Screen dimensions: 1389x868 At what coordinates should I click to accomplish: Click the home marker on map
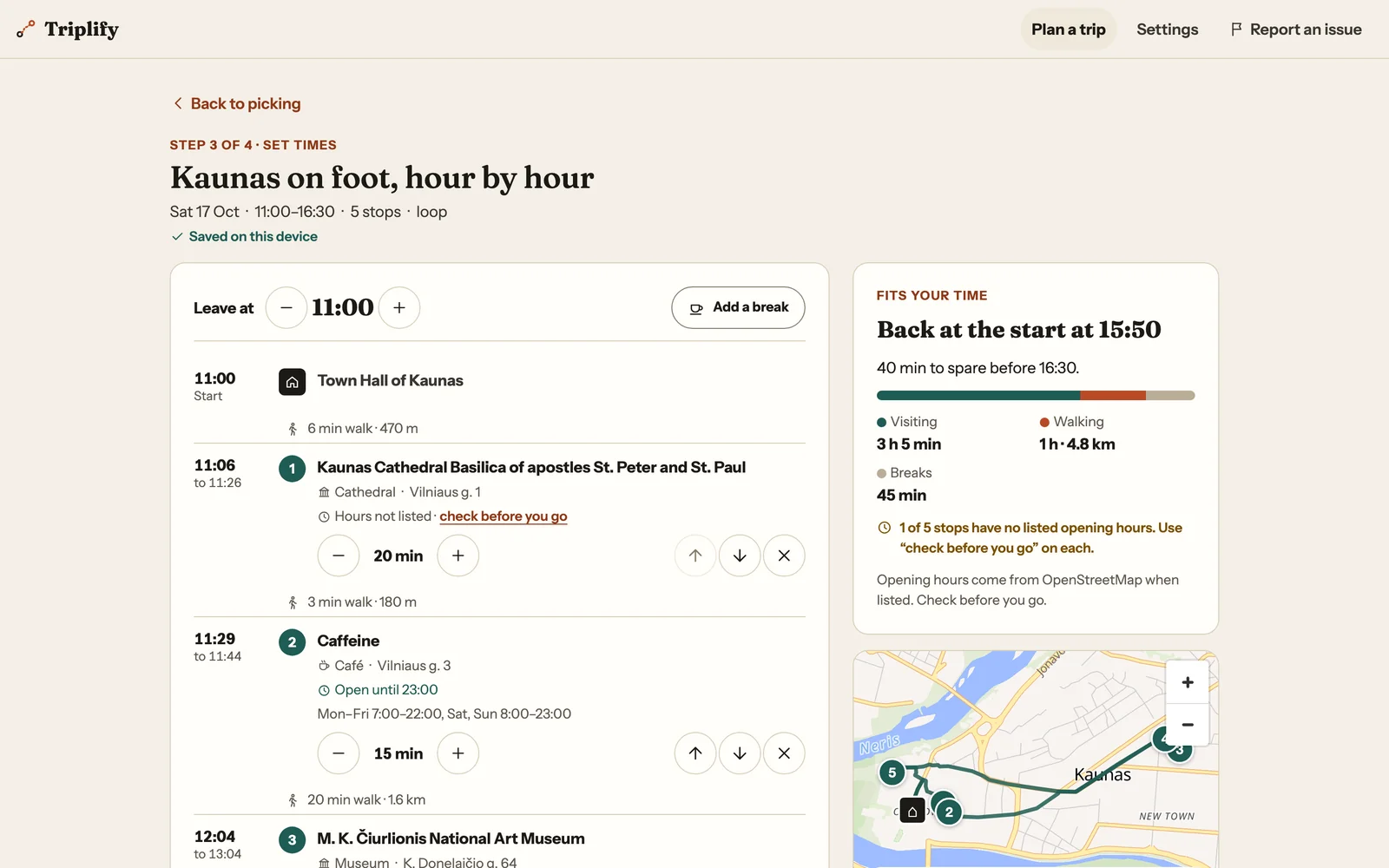pyautogui.click(x=912, y=811)
